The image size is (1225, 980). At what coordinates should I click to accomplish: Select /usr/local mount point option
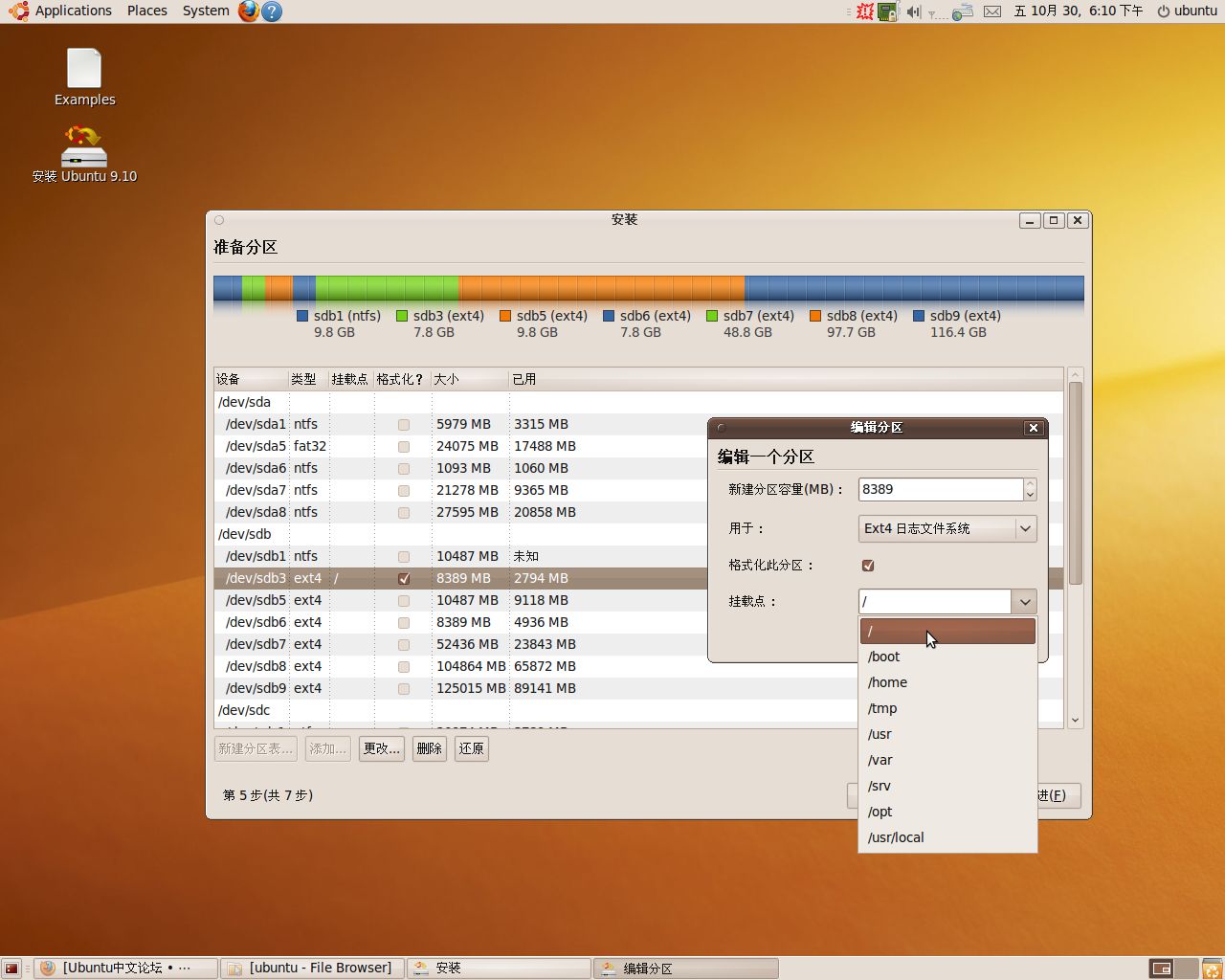(x=947, y=837)
